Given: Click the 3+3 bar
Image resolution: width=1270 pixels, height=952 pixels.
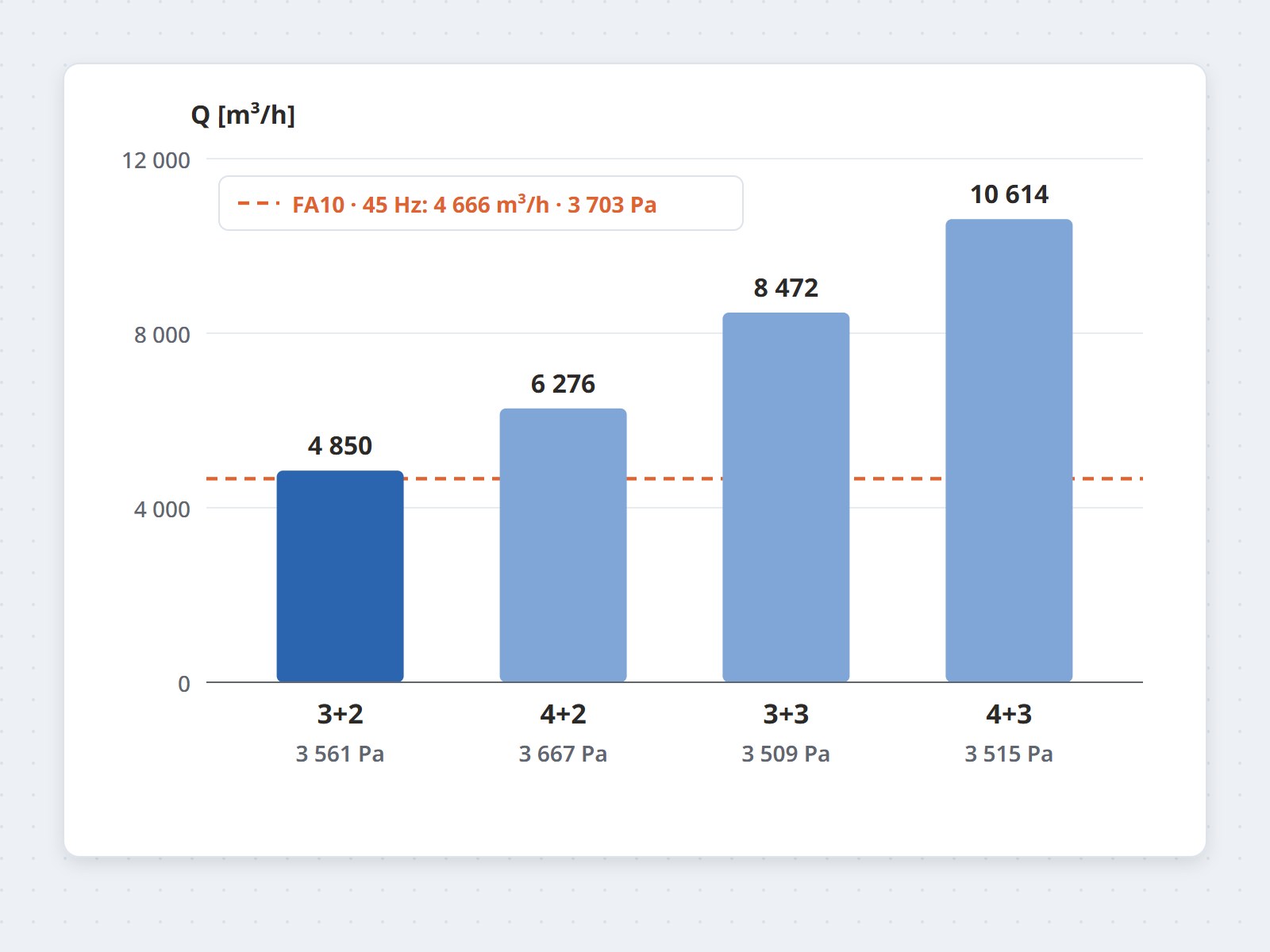Looking at the screenshot, I should pos(786,497).
